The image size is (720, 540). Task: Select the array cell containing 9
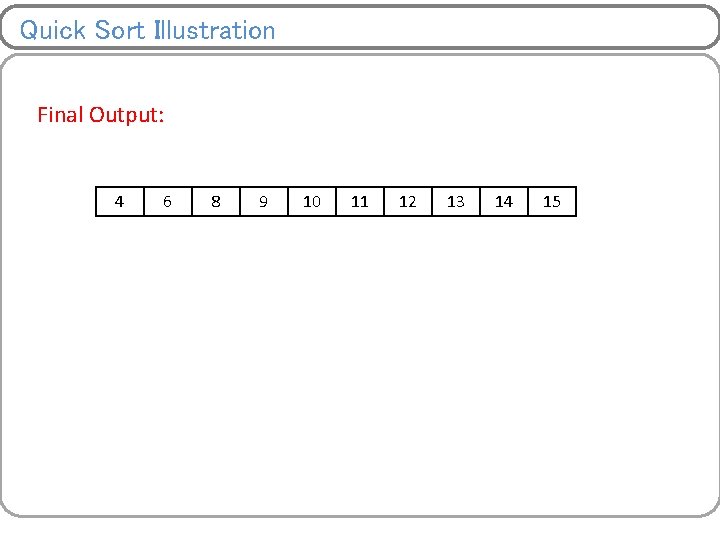coord(264,201)
